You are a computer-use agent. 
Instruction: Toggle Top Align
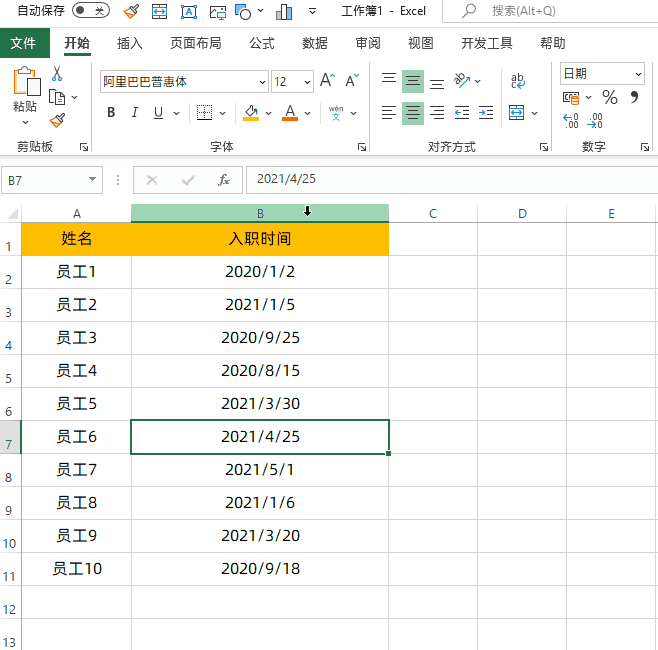[x=389, y=79]
